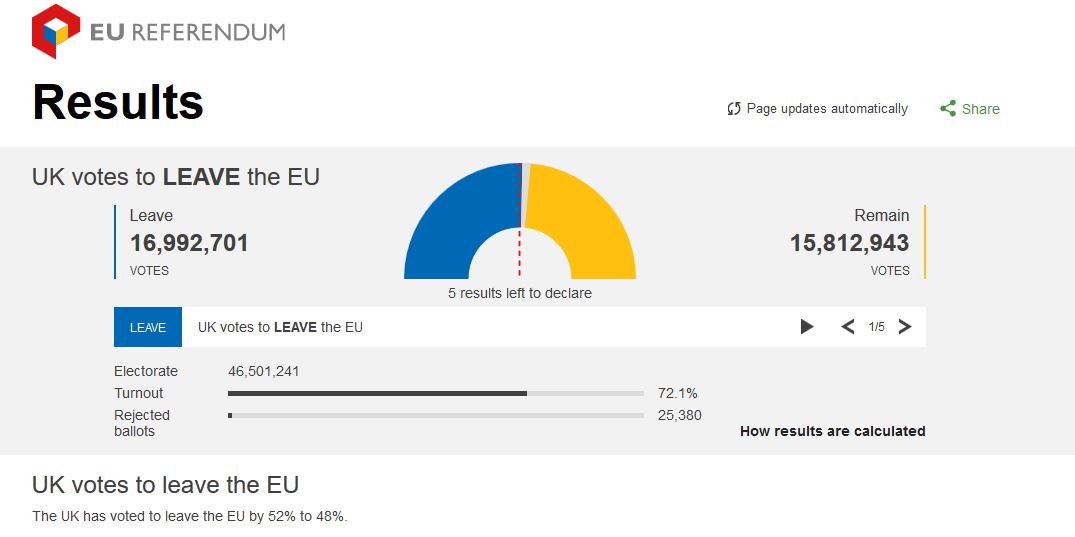The height and width of the screenshot is (537, 1075).
Task: Click the blue LEAVE badge
Action: tap(148, 327)
